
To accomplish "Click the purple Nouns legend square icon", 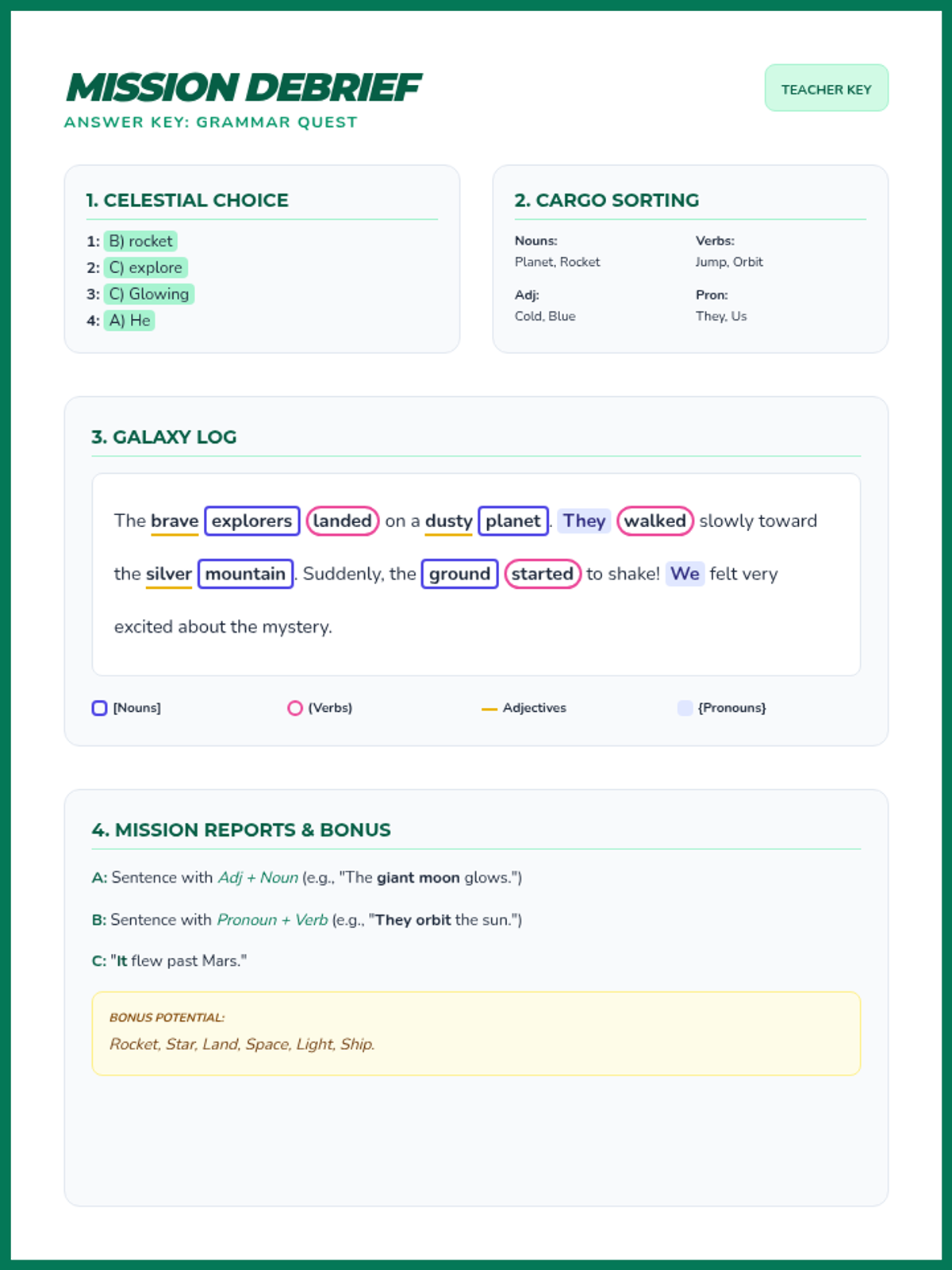I will point(99,708).
